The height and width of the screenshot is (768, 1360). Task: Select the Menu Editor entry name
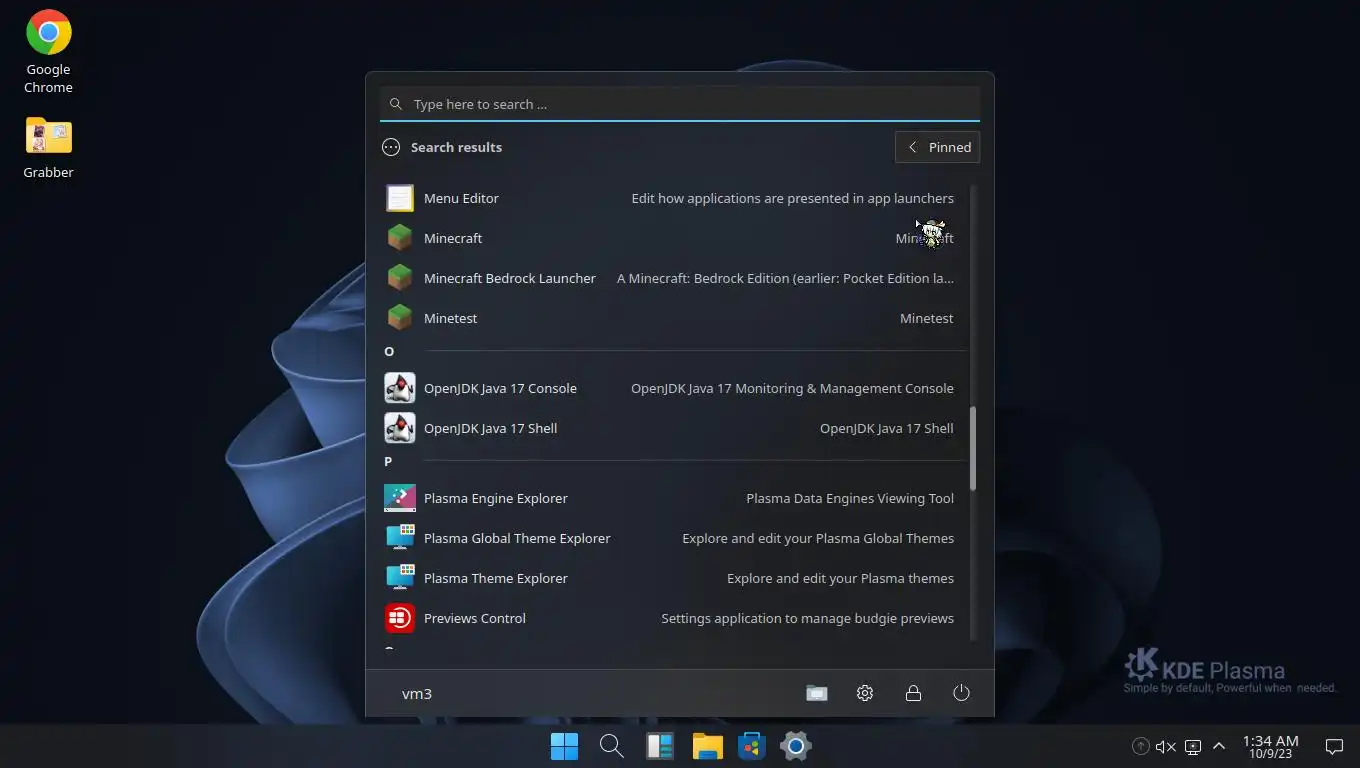pos(461,198)
